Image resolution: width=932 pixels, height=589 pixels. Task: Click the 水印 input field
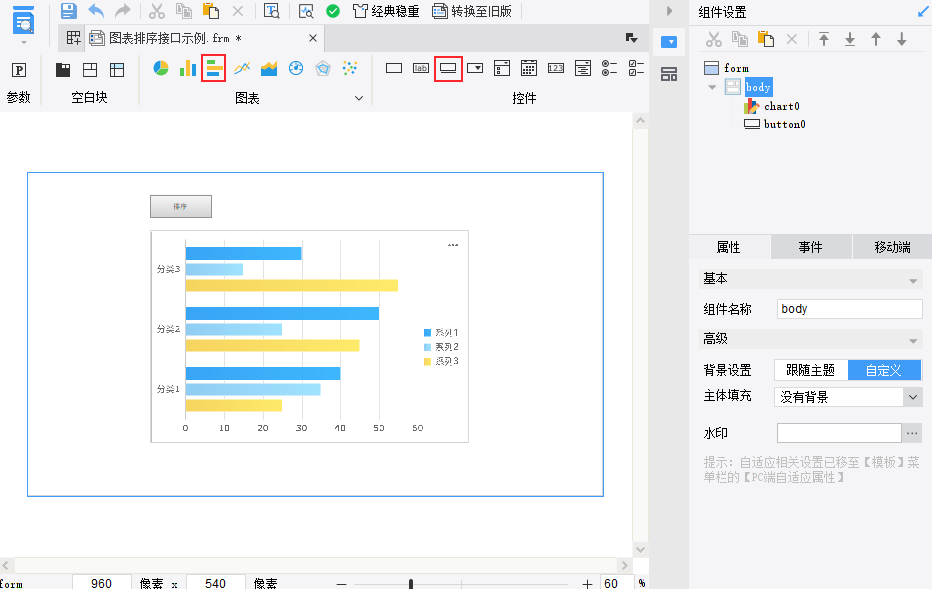(839, 433)
